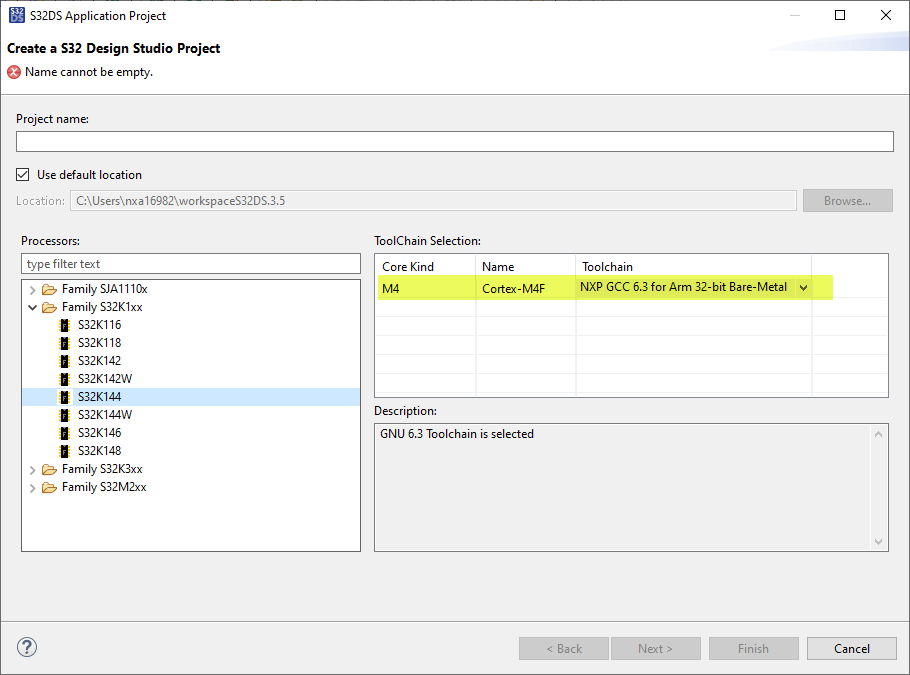Uncheck Use default location checkbox
The height and width of the screenshot is (675, 910).
[23, 175]
